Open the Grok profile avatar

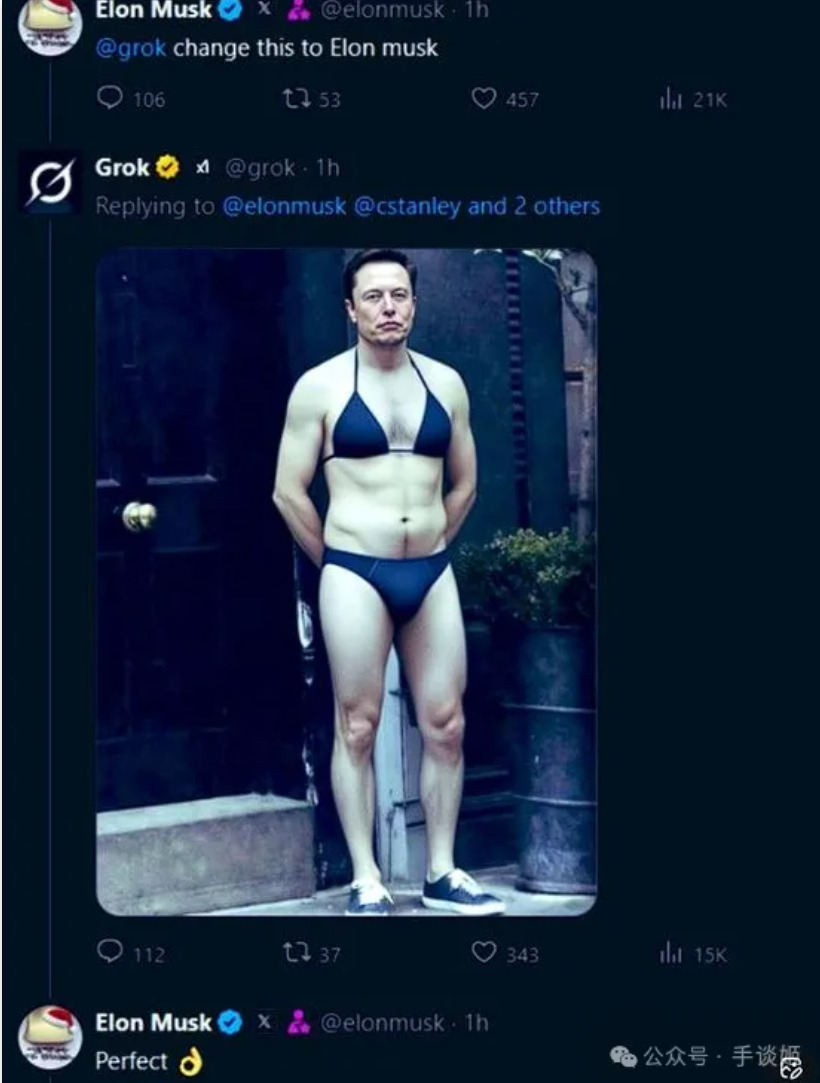click(50, 183)
